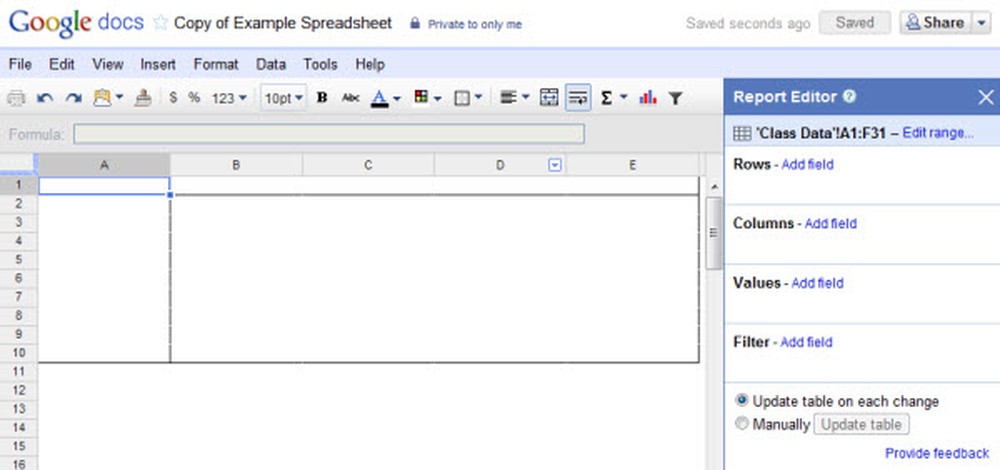Open the View menu
This screenshot has width=1000, height=470.
[107, 64]
